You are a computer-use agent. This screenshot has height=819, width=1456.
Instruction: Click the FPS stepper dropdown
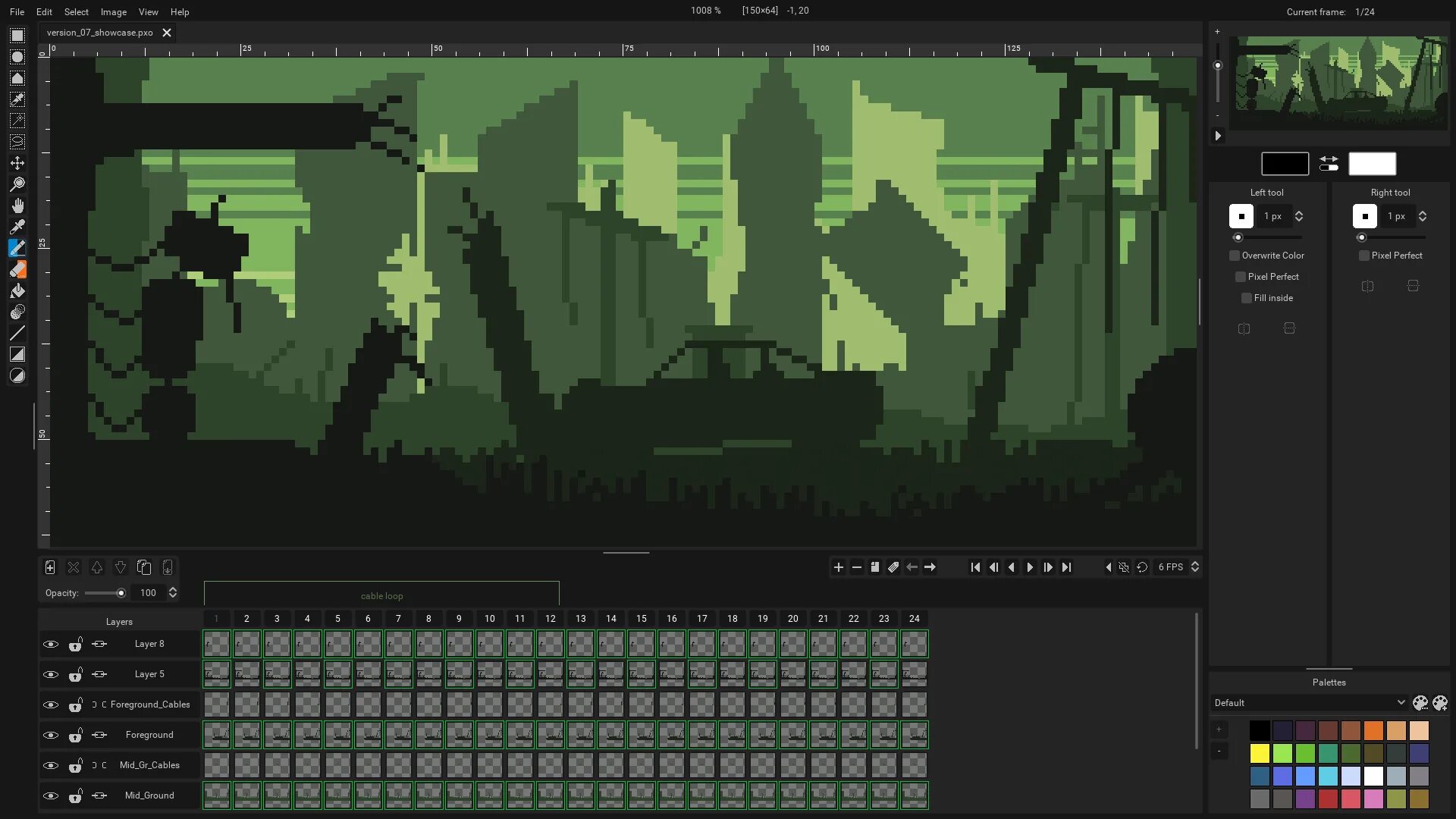tap(1196, 567)
